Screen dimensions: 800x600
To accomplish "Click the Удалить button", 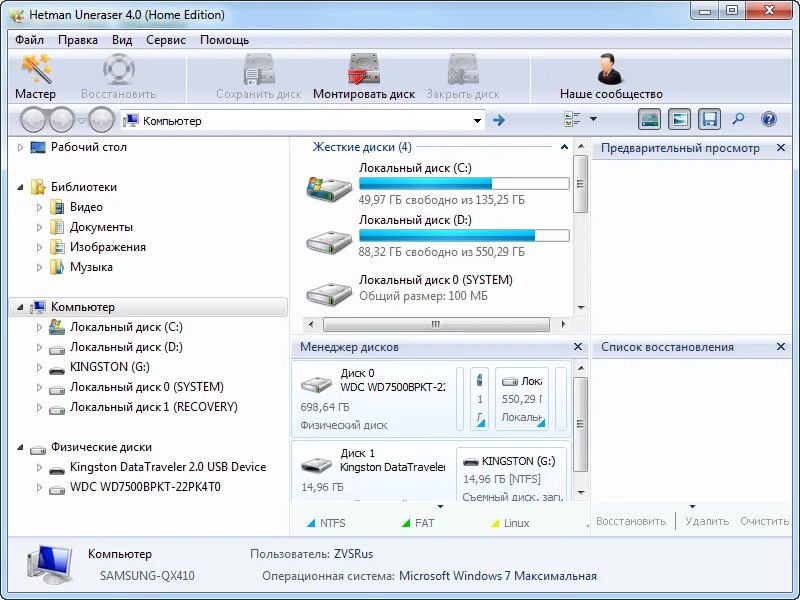I will tap(707, 521).
